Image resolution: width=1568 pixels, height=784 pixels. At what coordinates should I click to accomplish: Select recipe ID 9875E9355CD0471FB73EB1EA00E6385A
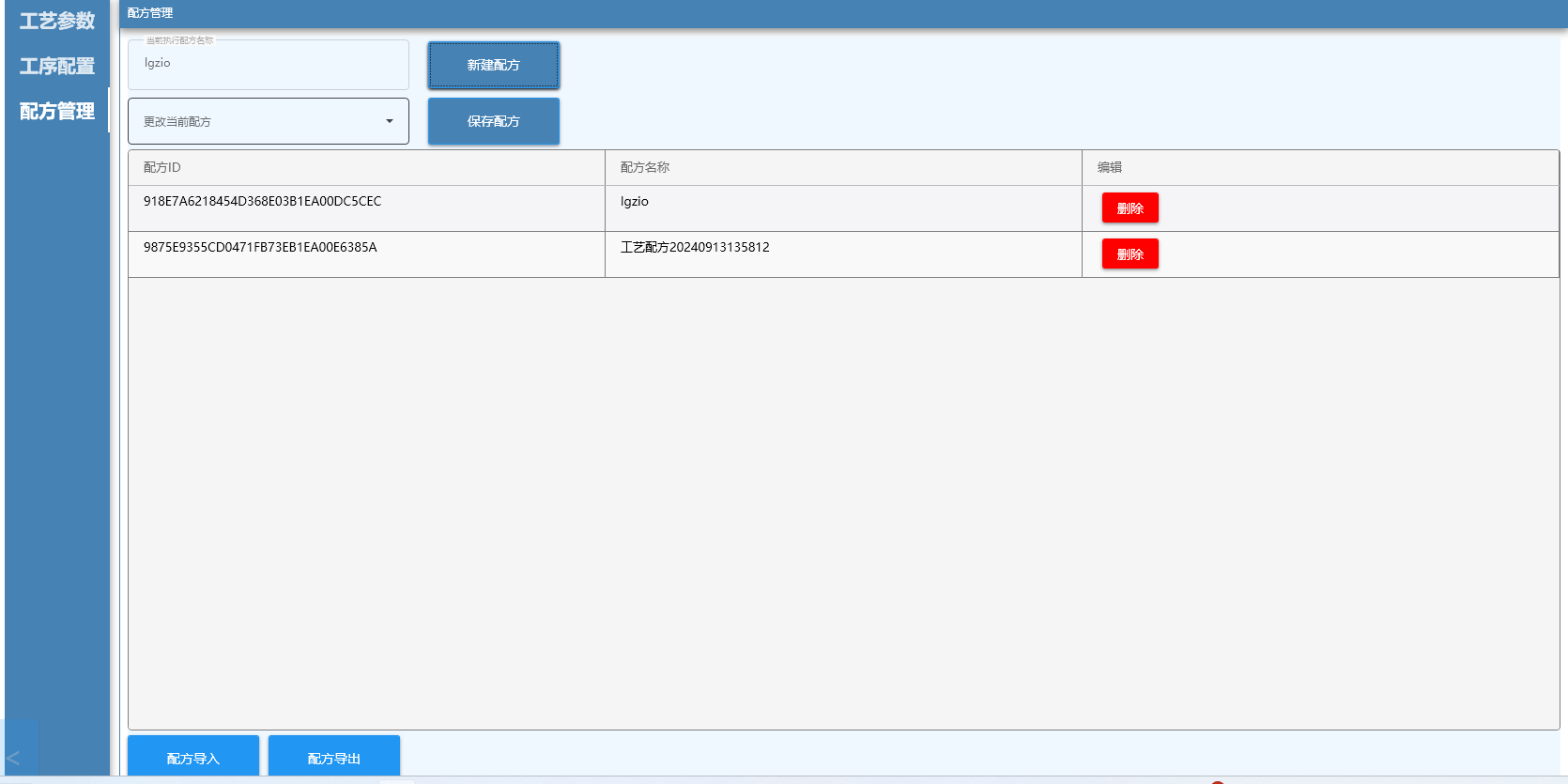point(260,247)
